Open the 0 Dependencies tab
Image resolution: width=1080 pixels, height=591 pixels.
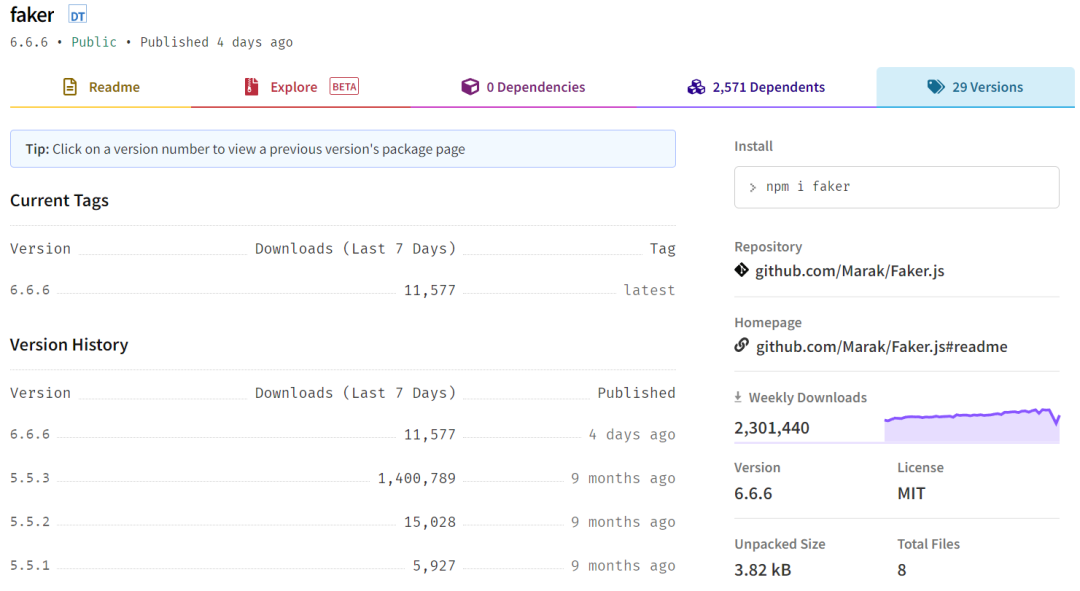pos(535,87)
